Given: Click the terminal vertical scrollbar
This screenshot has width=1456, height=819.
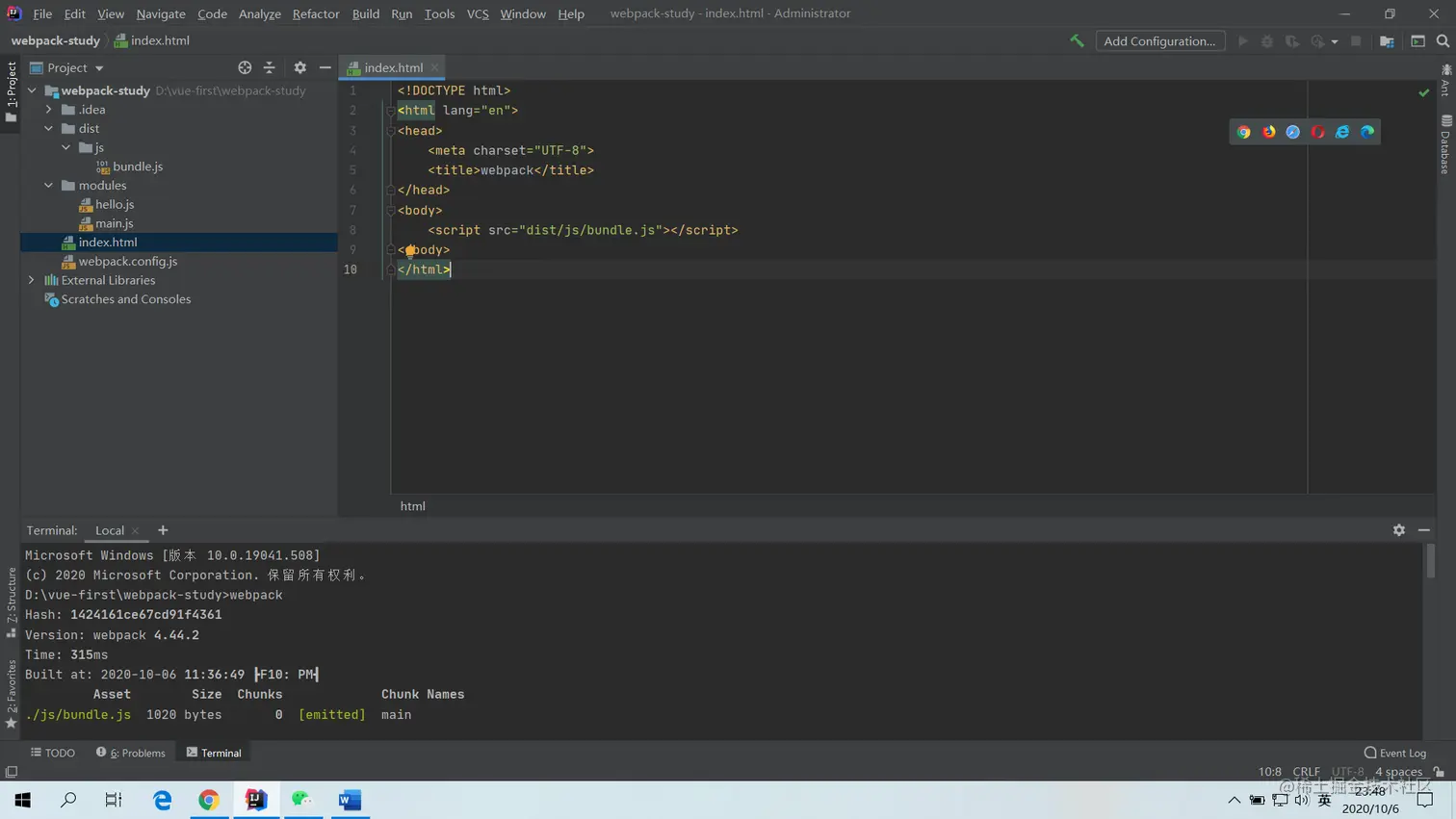Looking at the screenshot, I should 1430,563.
